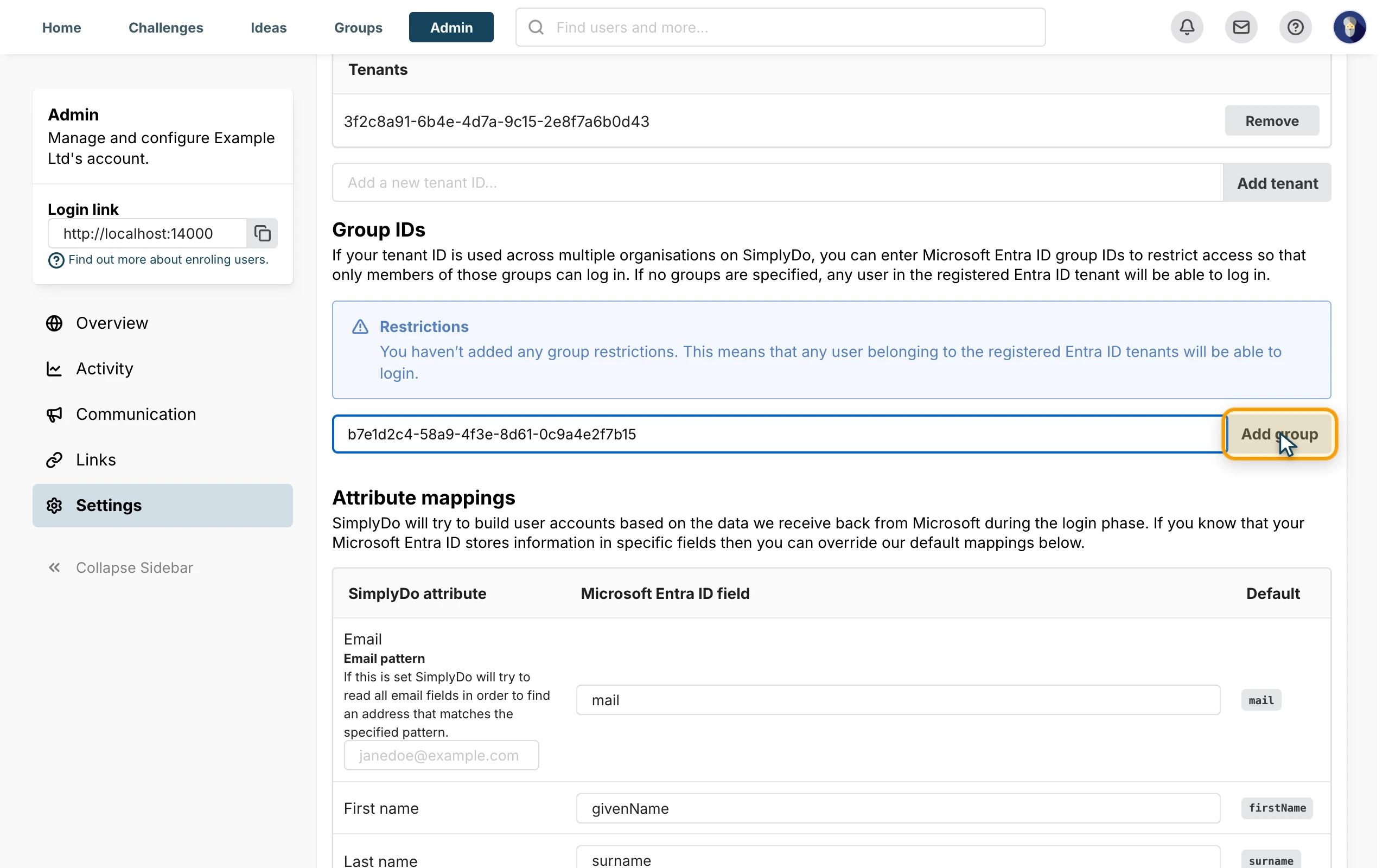Click the First name 'givenName' field

pyautogui.click(x=897, y=808)
